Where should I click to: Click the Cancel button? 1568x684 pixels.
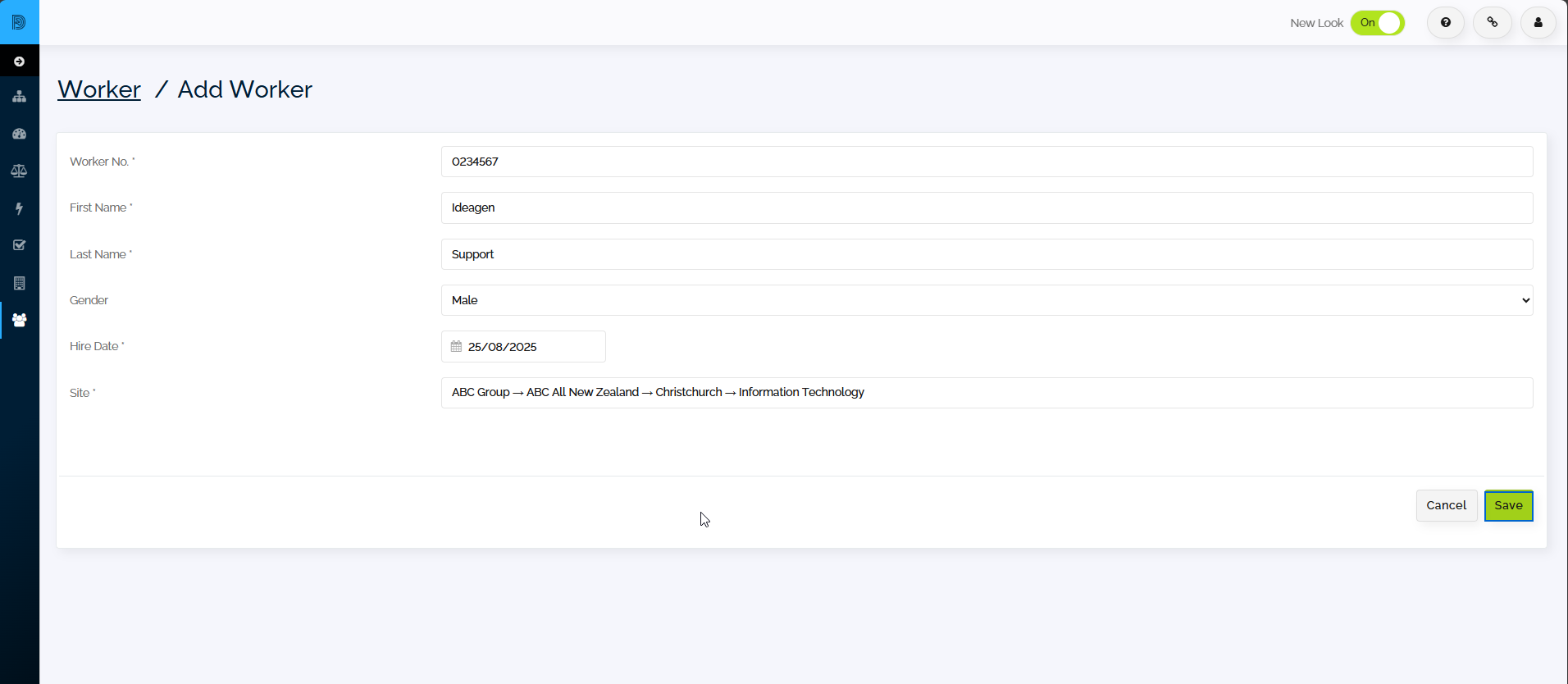click(1447, 505)
